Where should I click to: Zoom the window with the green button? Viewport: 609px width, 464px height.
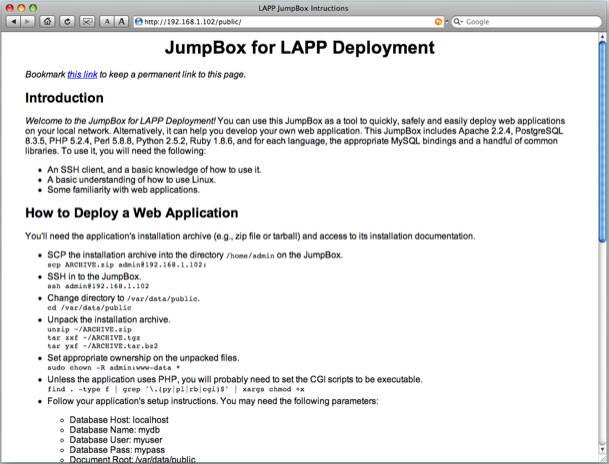pyautogui.click(x=33, y=8)
